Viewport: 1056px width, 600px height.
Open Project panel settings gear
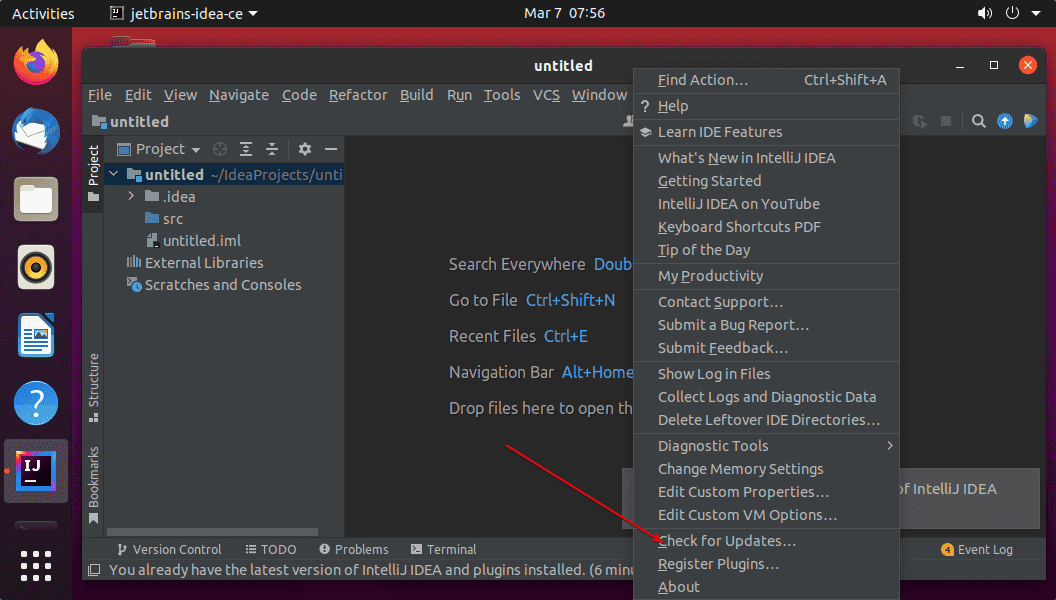click(303, 148)
